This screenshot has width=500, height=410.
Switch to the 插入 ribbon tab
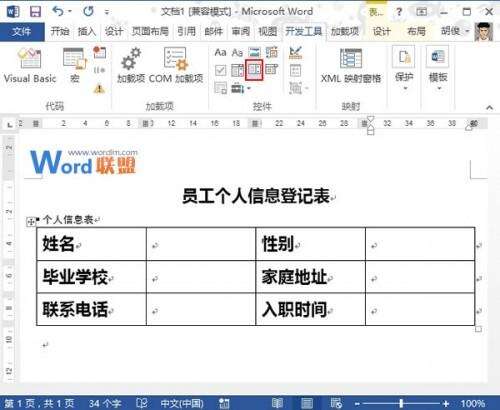(87, 32)
